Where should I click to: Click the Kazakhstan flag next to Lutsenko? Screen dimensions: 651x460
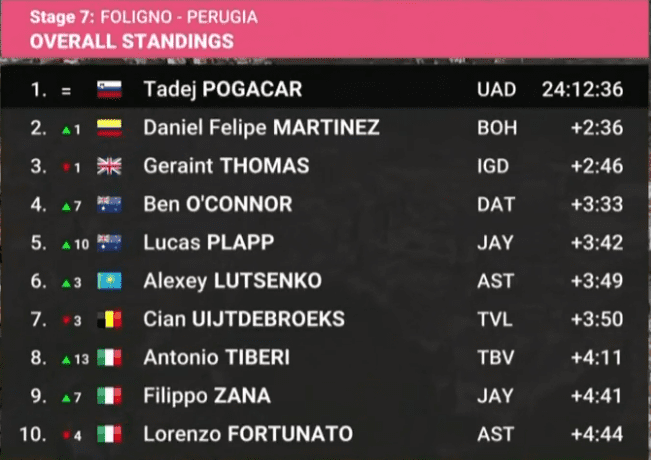(x=109, y=281)
